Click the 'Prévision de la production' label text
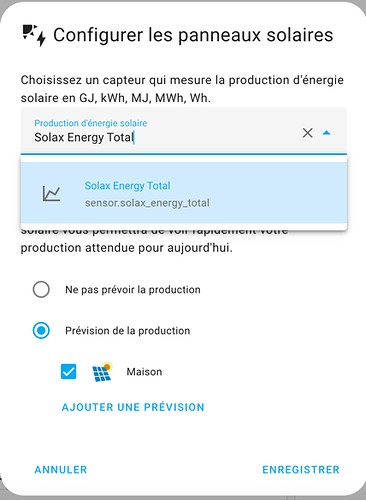The height and width of the screenshot is (500, 366). coord(128,331)
